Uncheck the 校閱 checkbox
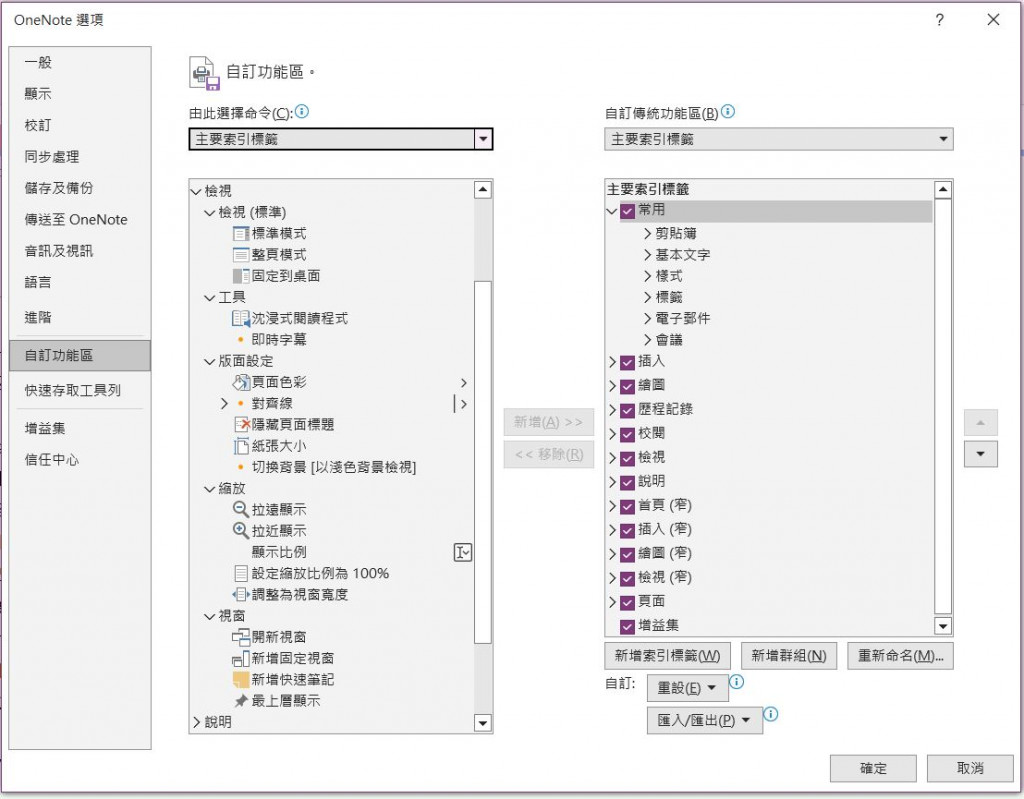1024x799 pixels. [627, 435]
